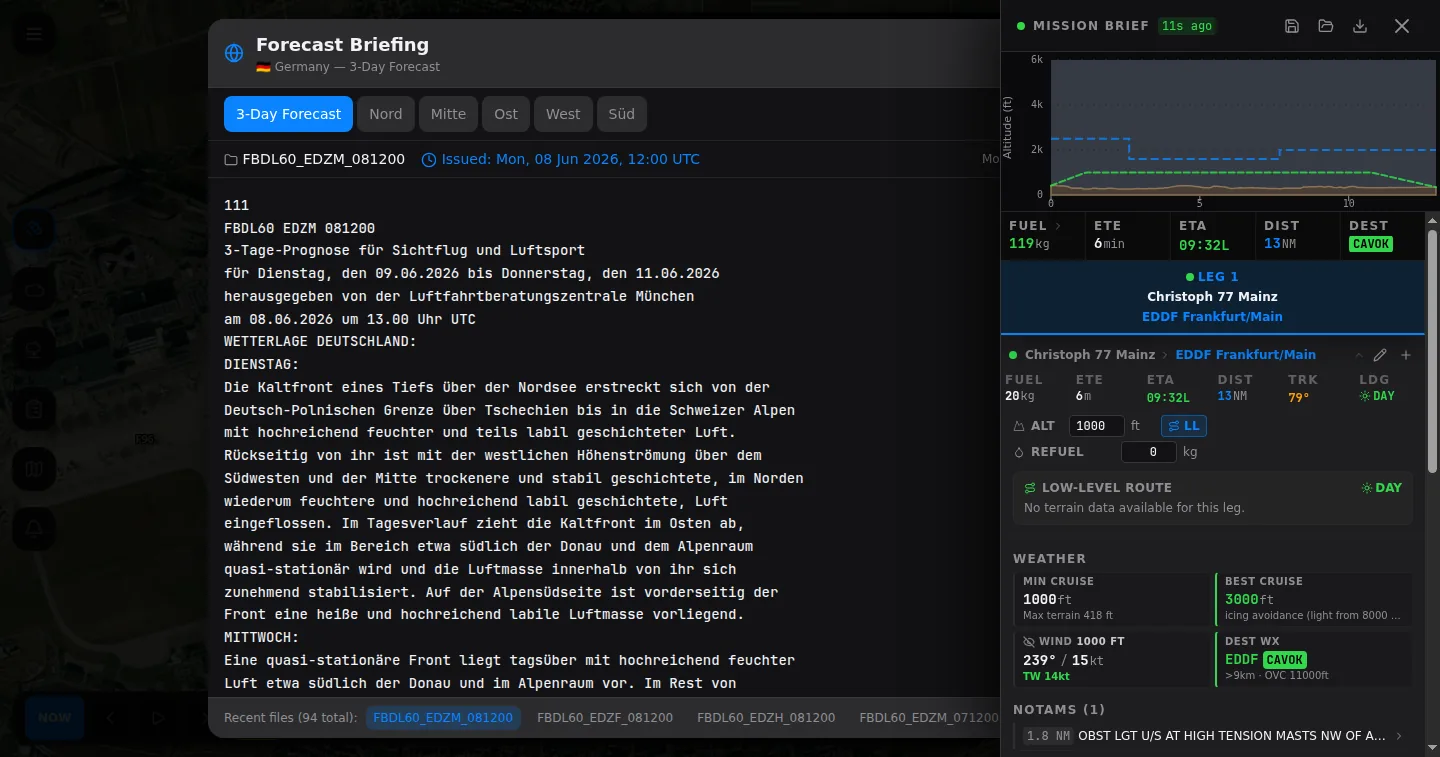Click the 1.8 NM OBST LGT NOTAM entry

pyautogui.click(x=1213, y=736)
